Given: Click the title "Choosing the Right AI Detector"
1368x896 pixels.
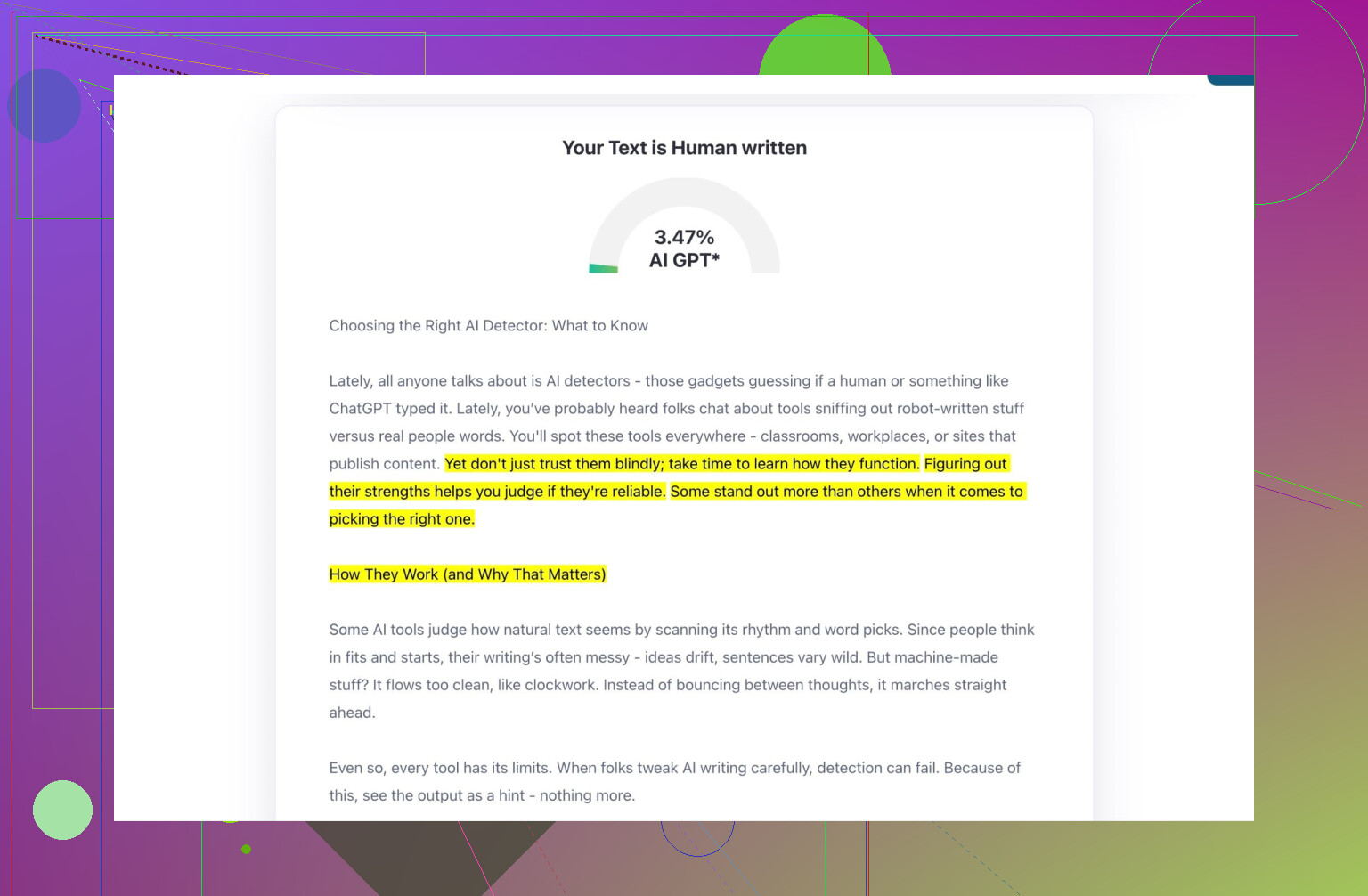Looking at the screenshot, I should click(x=488, y=326).
